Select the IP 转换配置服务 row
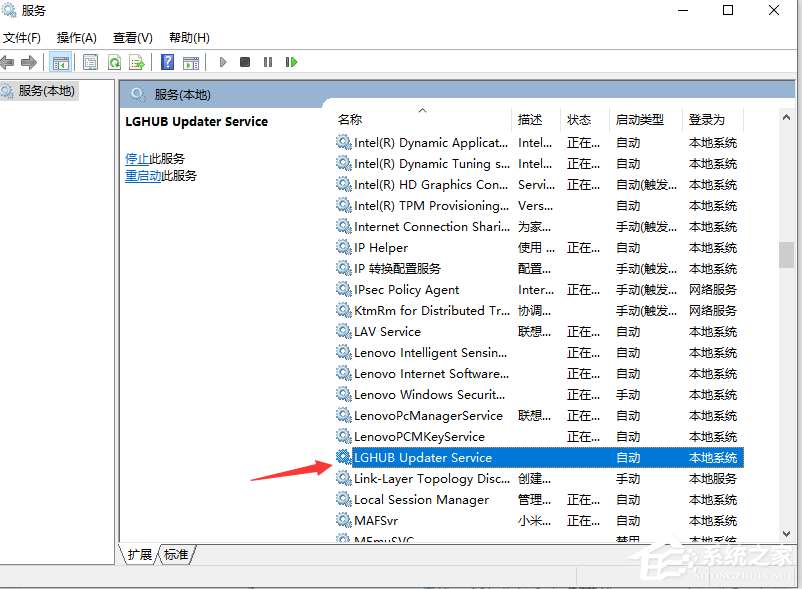Screen dimensions: 802x589 coord(540,268)
